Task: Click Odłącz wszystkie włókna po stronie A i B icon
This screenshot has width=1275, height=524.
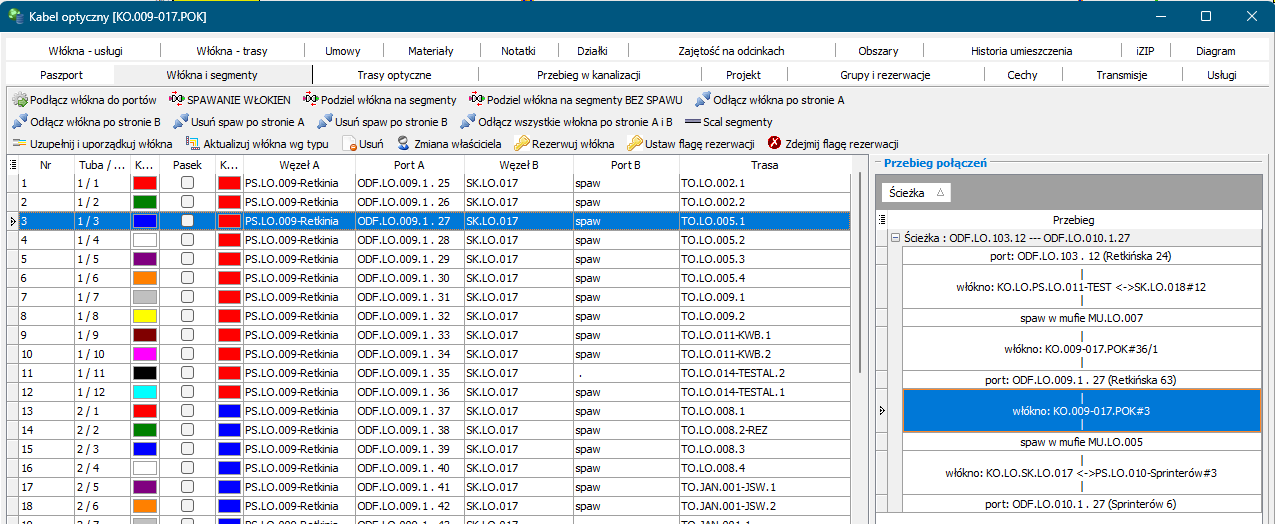Action: [468, 122]
